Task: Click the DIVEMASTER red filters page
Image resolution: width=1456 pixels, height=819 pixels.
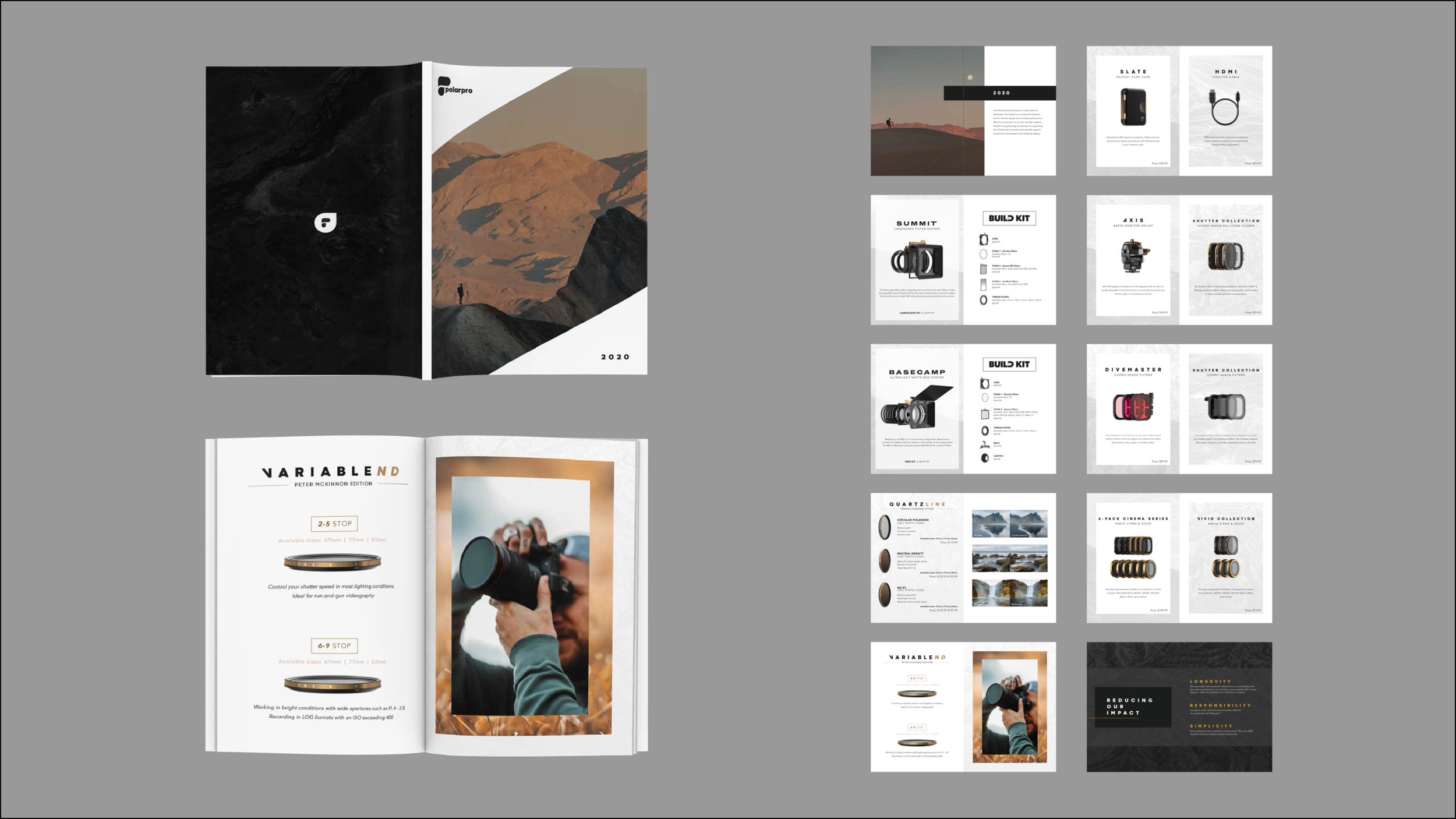Action: tap(1133, 409)
